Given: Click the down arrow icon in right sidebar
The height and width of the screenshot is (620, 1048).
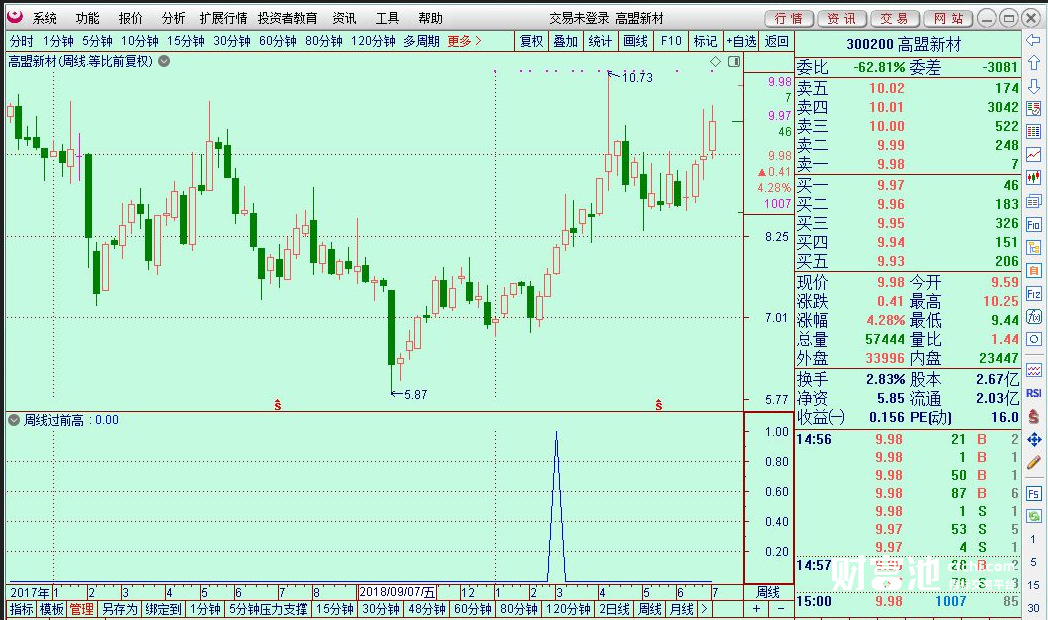Looking at the screenshot, I should [x=1034, y=86].
